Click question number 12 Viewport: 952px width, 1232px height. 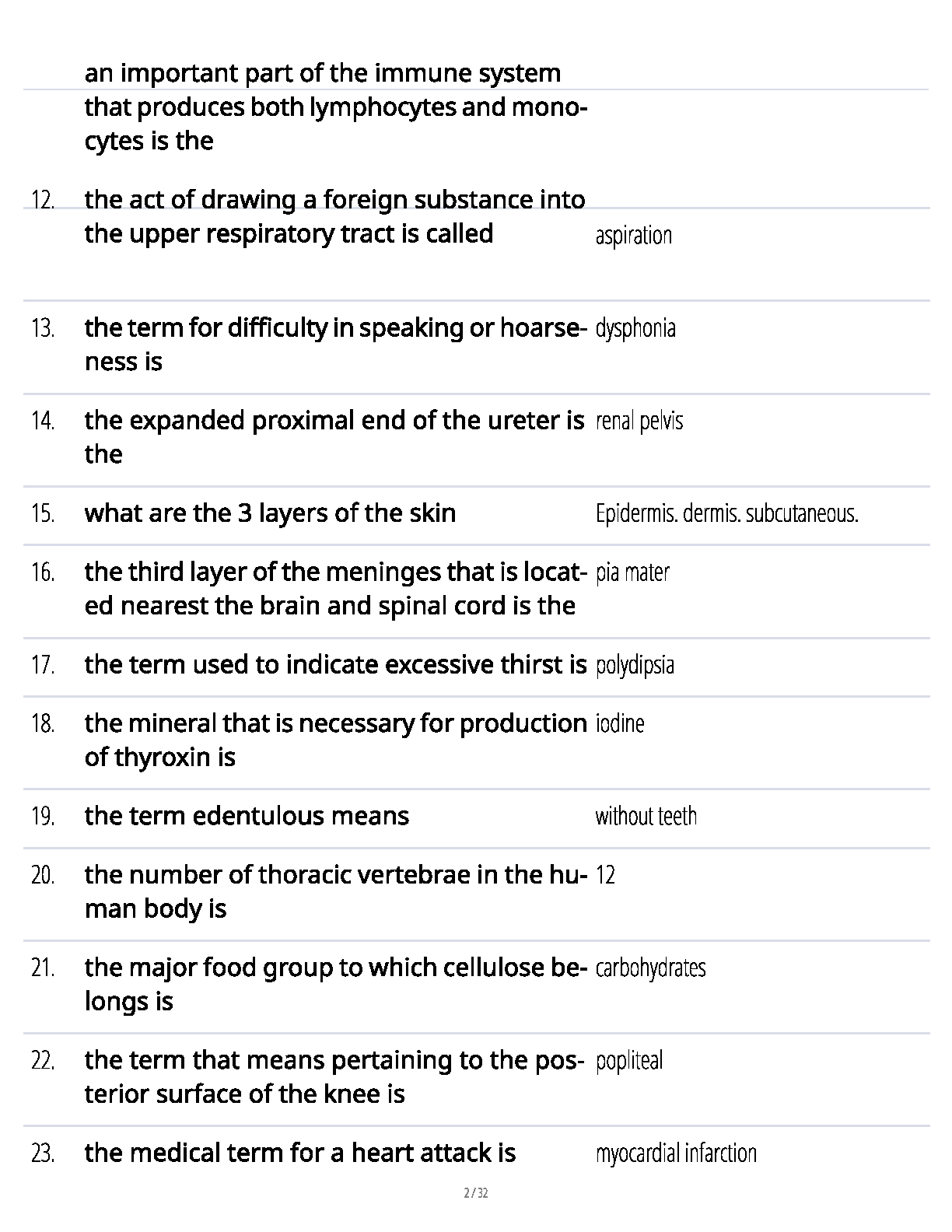point(43,200)
